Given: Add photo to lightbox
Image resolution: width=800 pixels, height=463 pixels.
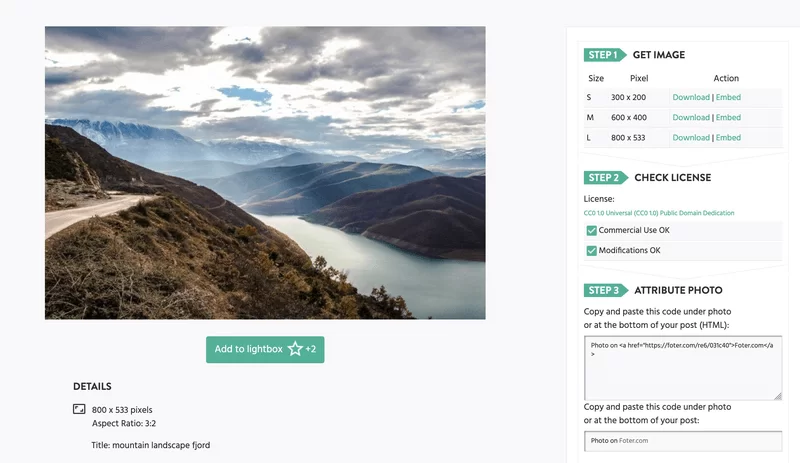Looking at the screenshot, I should [265, 349].
